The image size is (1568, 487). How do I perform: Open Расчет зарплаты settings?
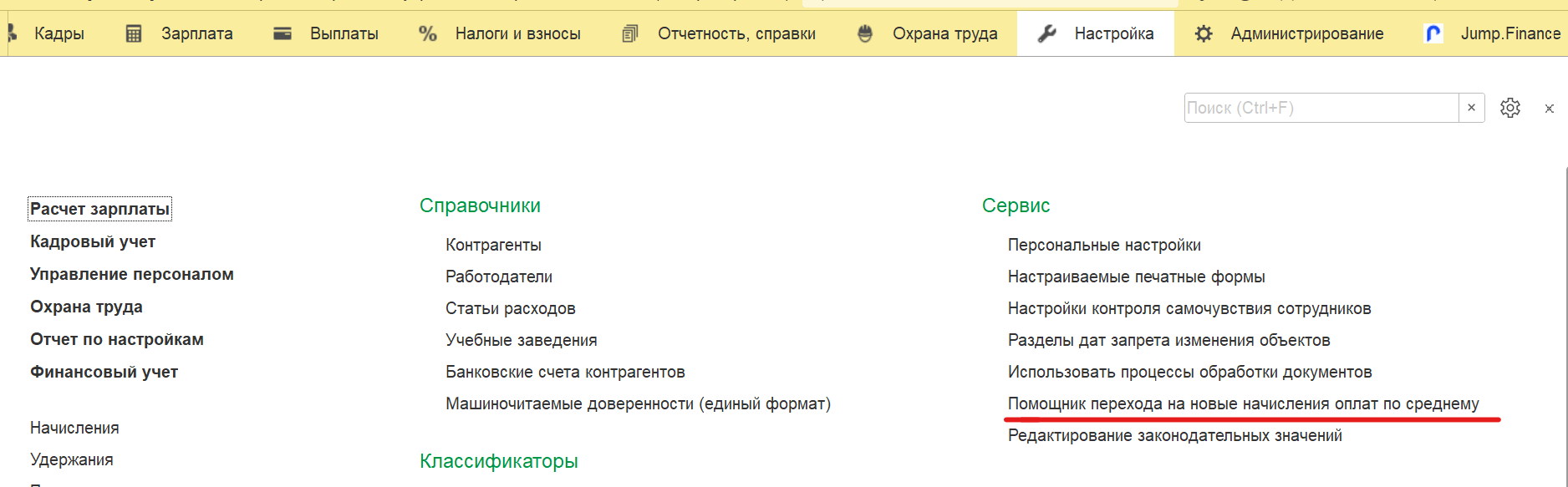pos(99,209)
